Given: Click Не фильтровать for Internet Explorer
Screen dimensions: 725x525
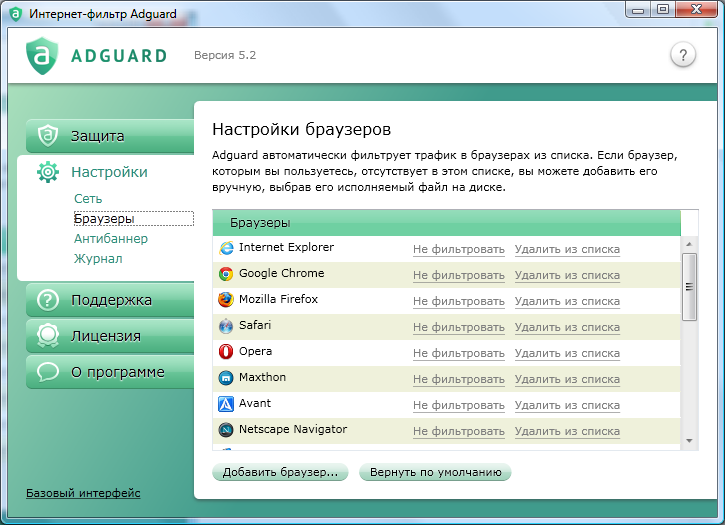Looking at the screenshot, I should pyautogui.click(x=459, y=249).
